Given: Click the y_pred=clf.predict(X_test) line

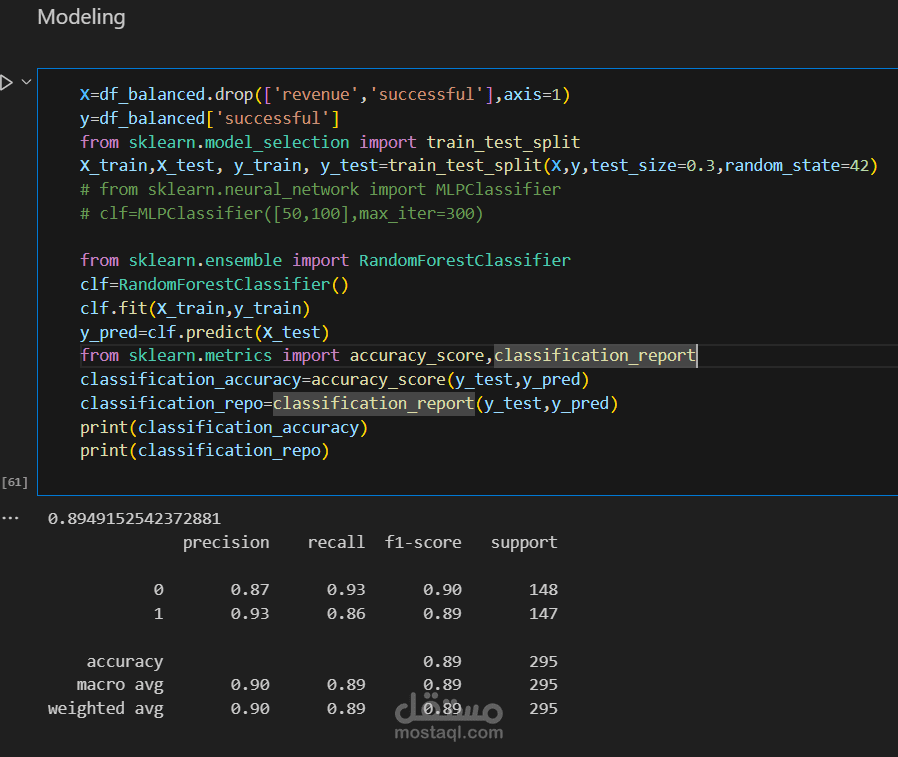Looking at the screenshot, I should pos(204,333).
